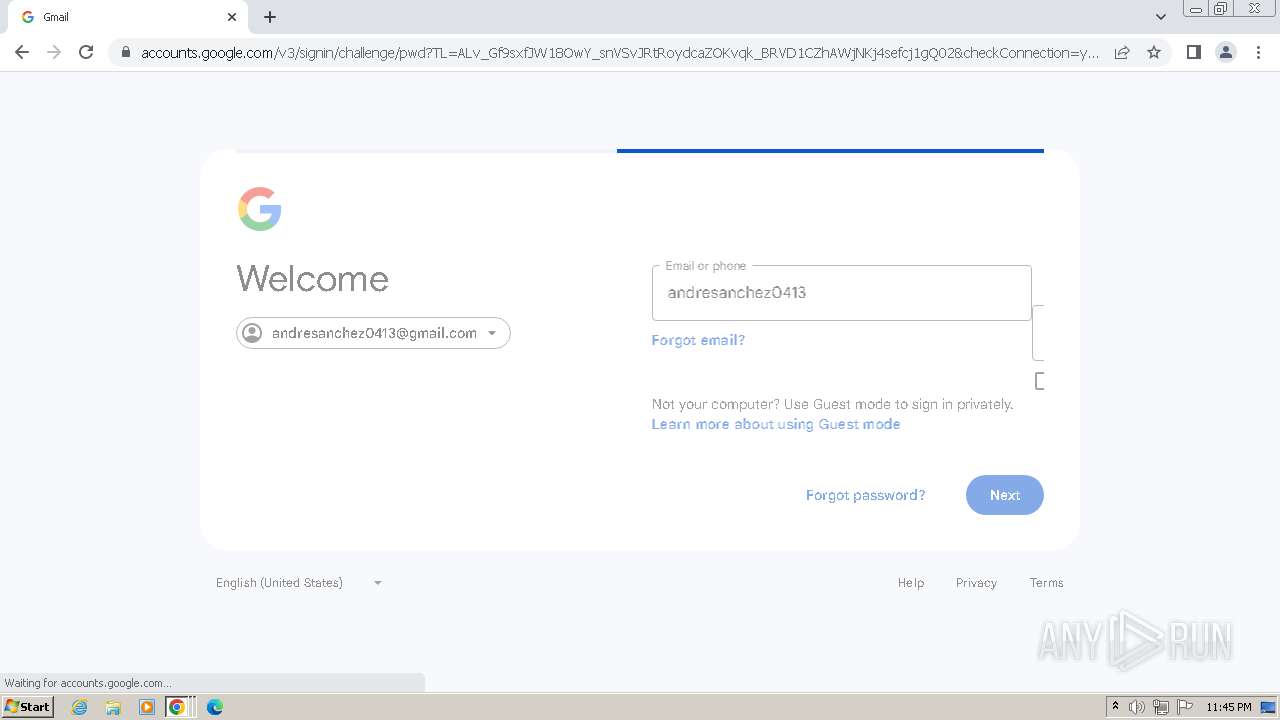Open the English (United States) language dropdown
This screenshot has width=1280, height=720.
[299, 583]
